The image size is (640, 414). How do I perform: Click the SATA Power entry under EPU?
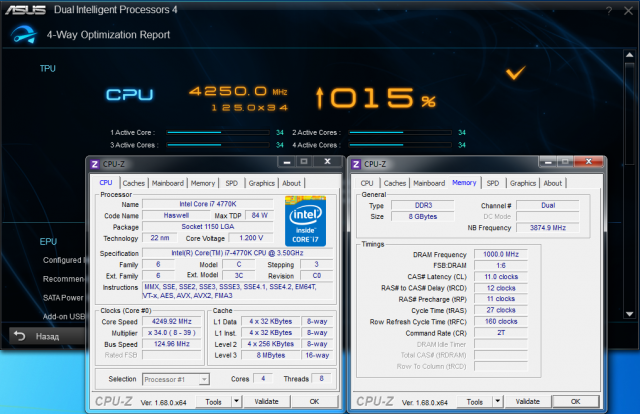pos(63,298)
